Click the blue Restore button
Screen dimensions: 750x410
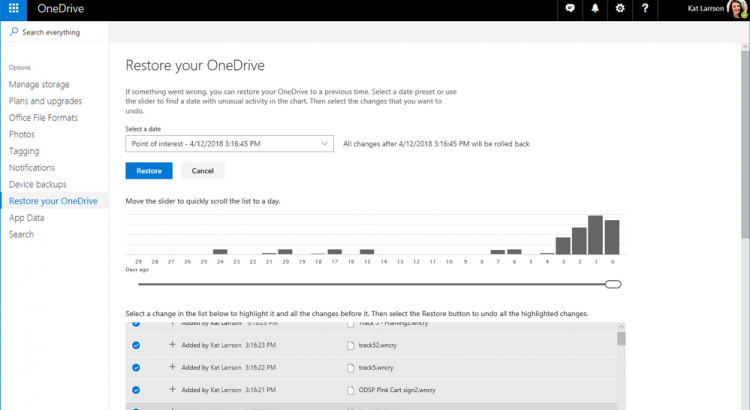click(149, 171)
